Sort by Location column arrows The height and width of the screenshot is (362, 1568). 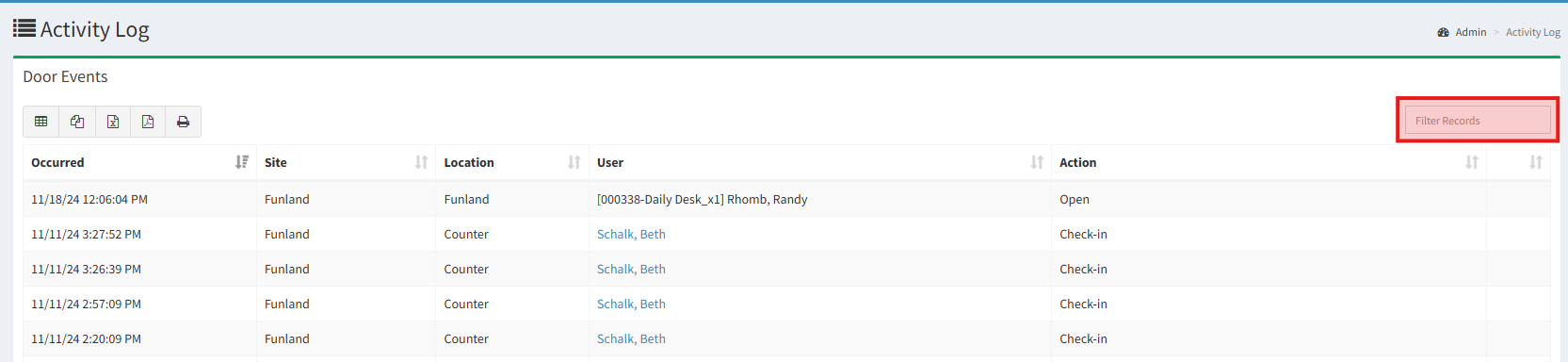(574, 162)
